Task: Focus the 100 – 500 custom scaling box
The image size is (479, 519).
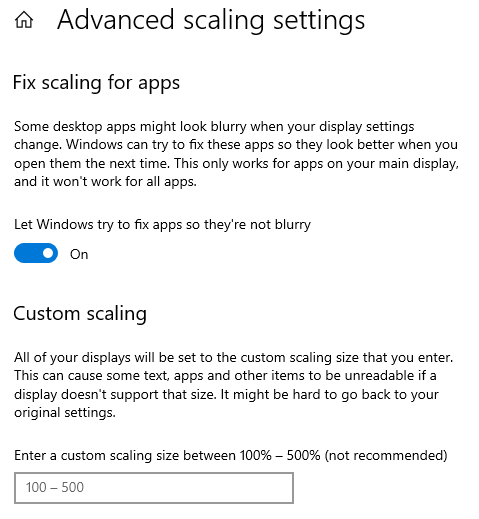Action: [x=154, y=488]
